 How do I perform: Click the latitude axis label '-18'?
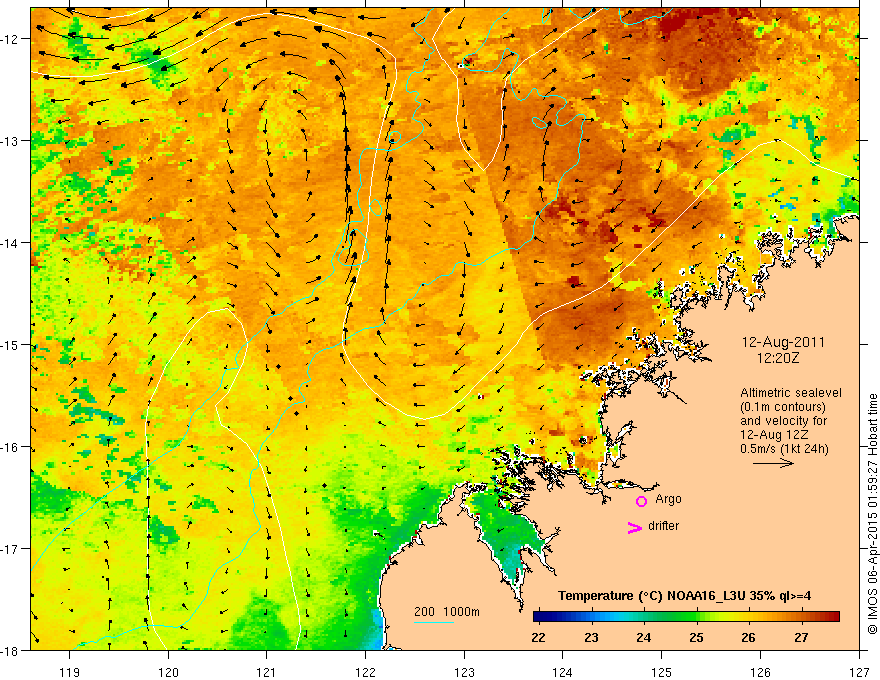pyautogui.click(x=10, y=650)
